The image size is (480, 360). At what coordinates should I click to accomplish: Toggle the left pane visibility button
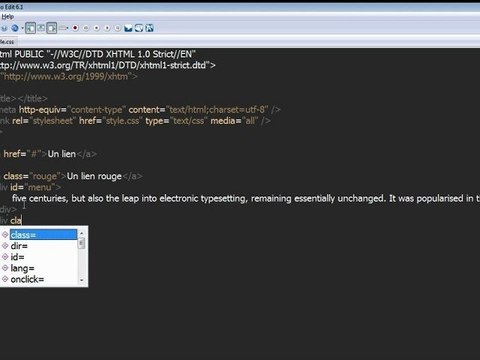(30, 28)
